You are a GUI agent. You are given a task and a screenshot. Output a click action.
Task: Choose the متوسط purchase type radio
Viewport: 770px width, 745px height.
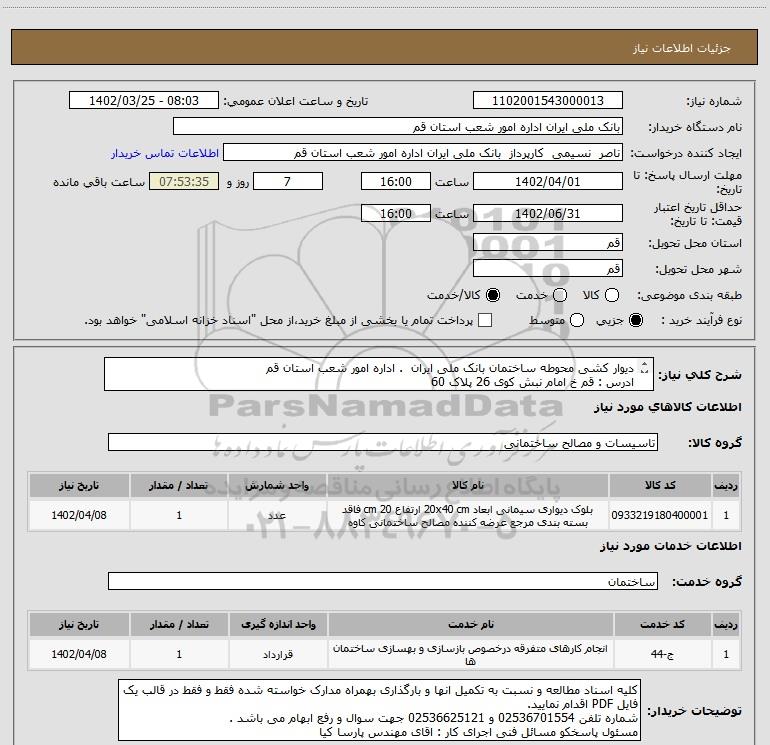[577, 320]
